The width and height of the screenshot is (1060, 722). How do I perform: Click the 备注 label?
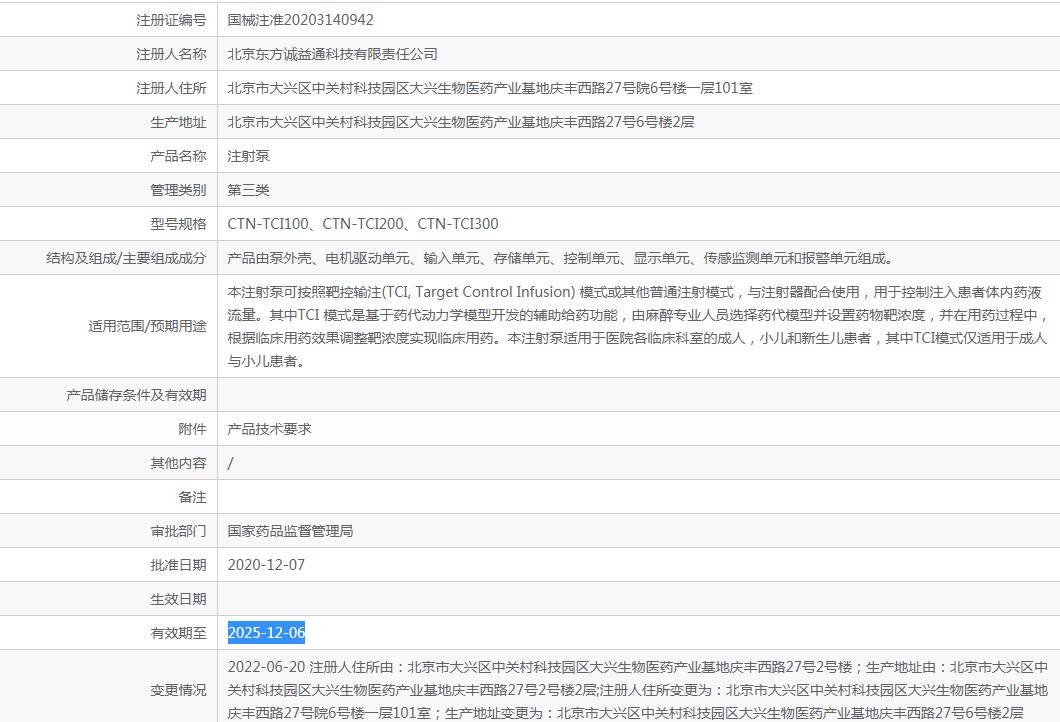point(193,497)
